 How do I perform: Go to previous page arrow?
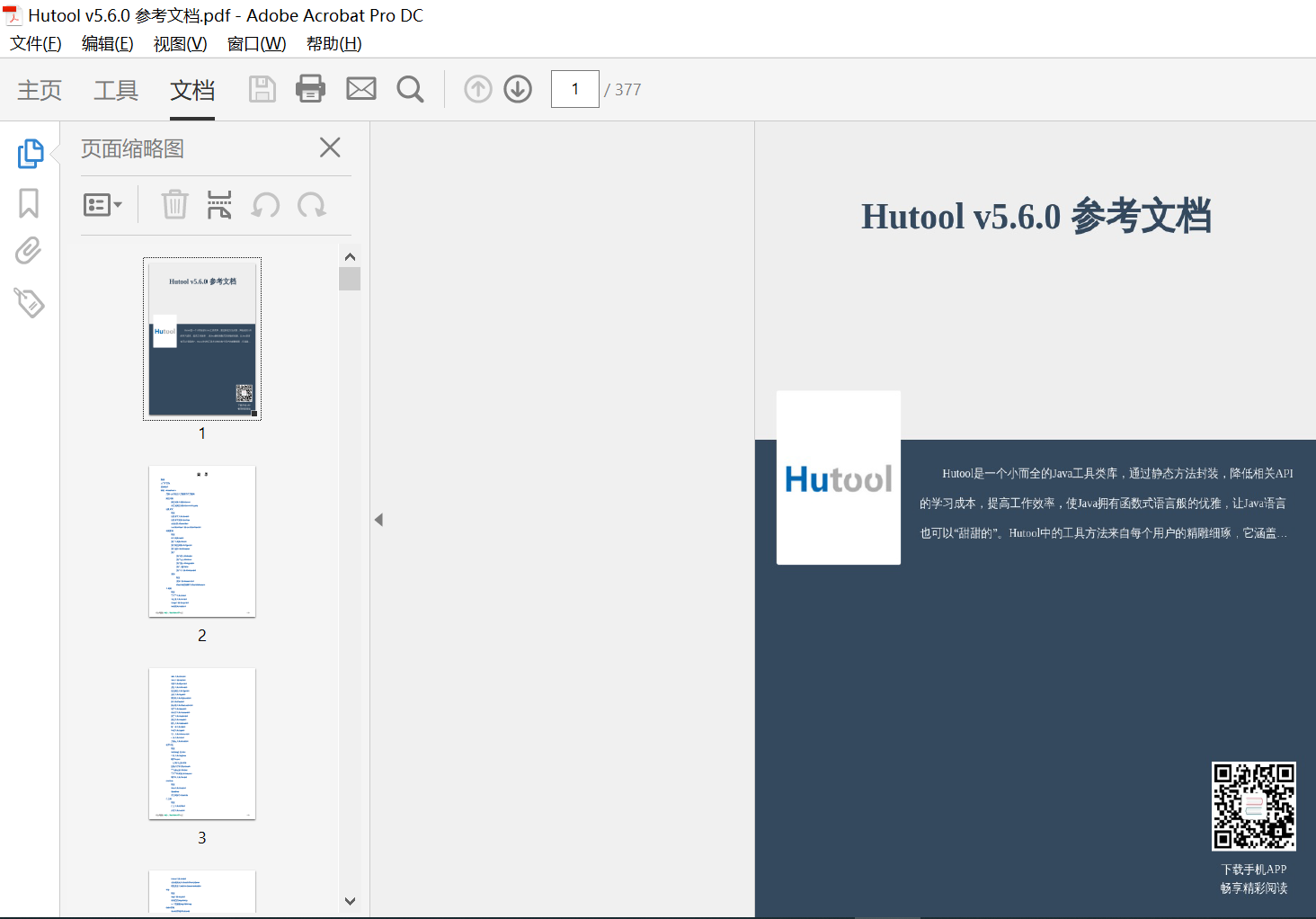[x=478, y=89]
